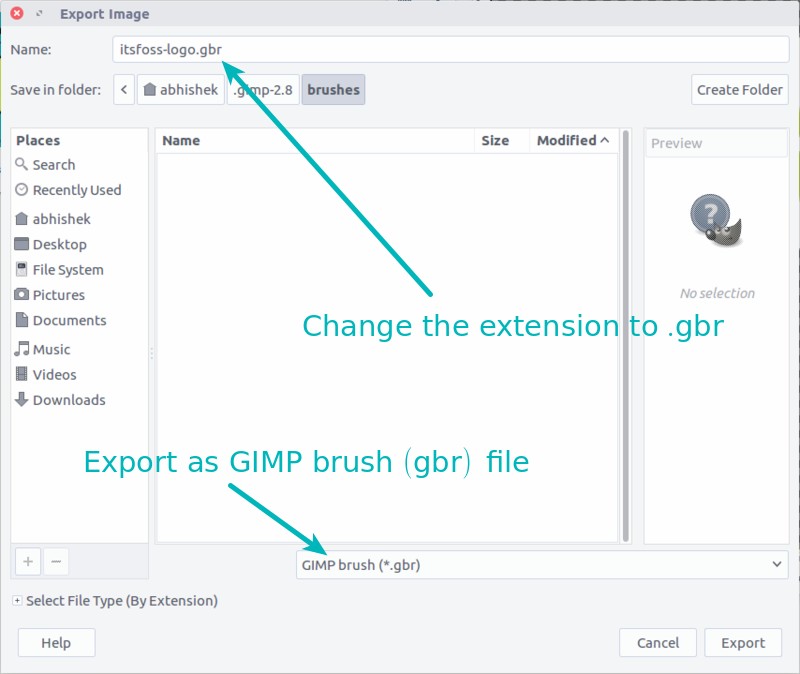Click the Cancel button

click(658, 642)
